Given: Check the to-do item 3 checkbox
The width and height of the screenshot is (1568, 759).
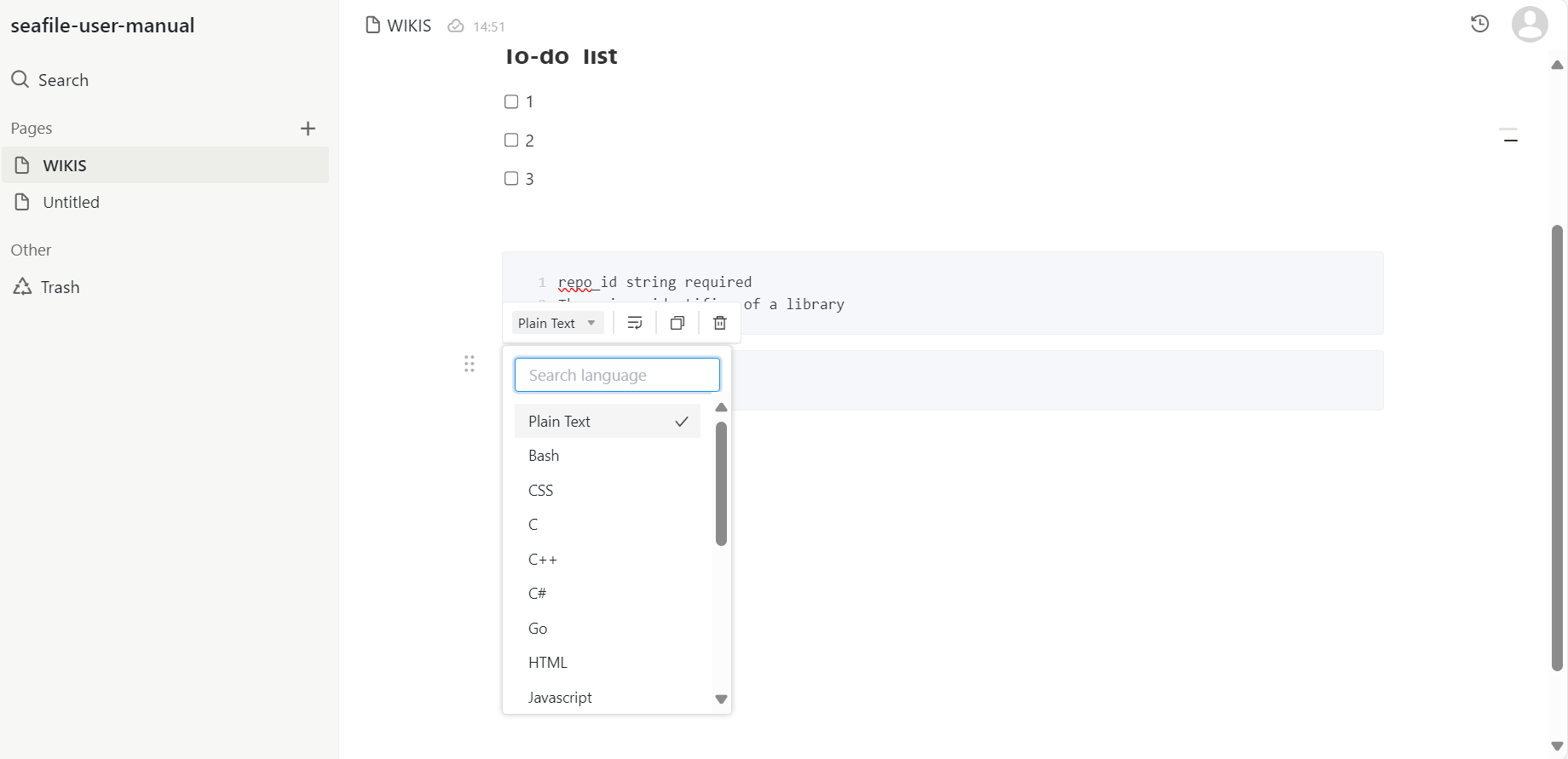Looking at the screenshot, I should pos(511,179).
